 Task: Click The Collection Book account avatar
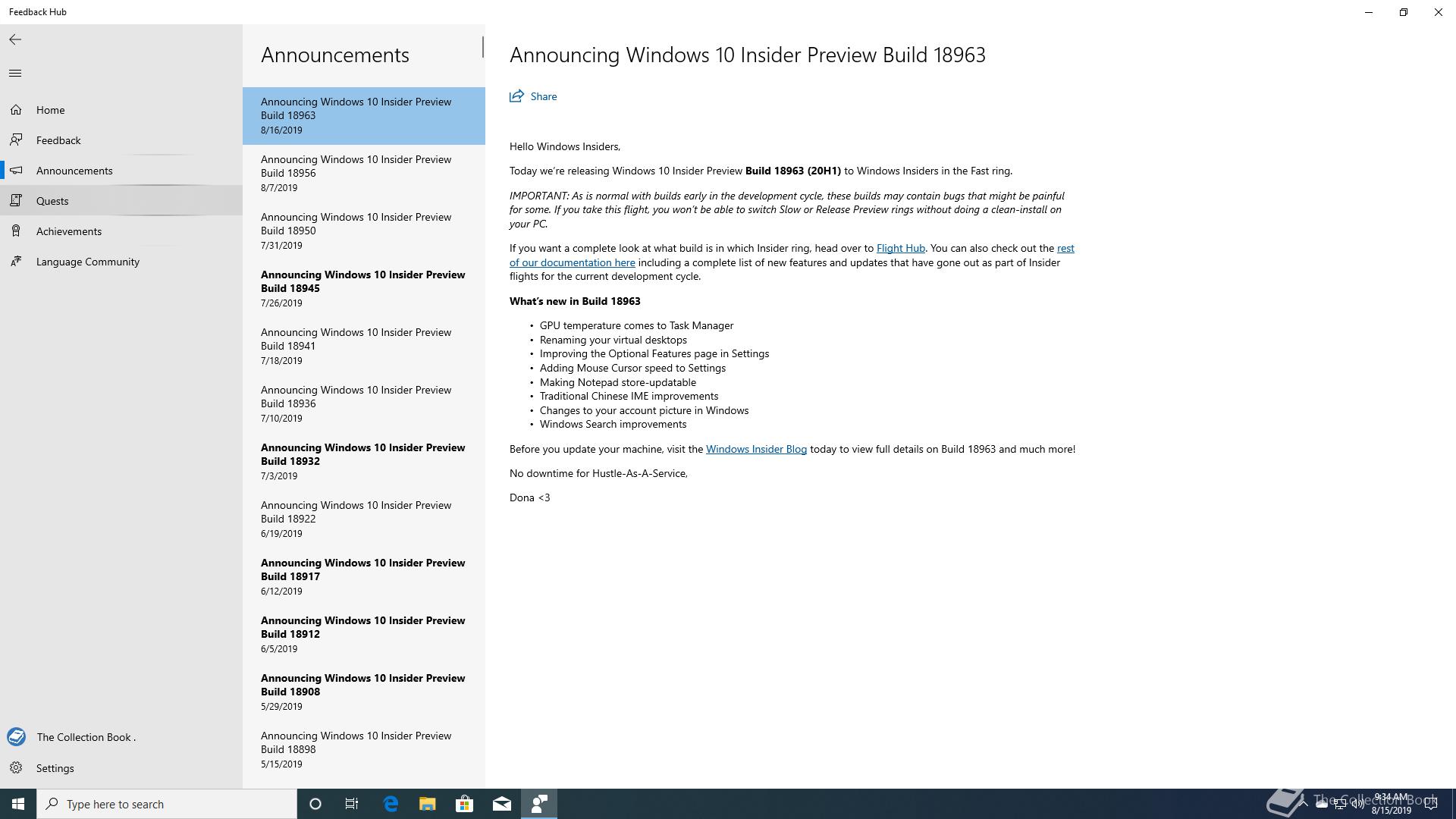tap(16, 736)
